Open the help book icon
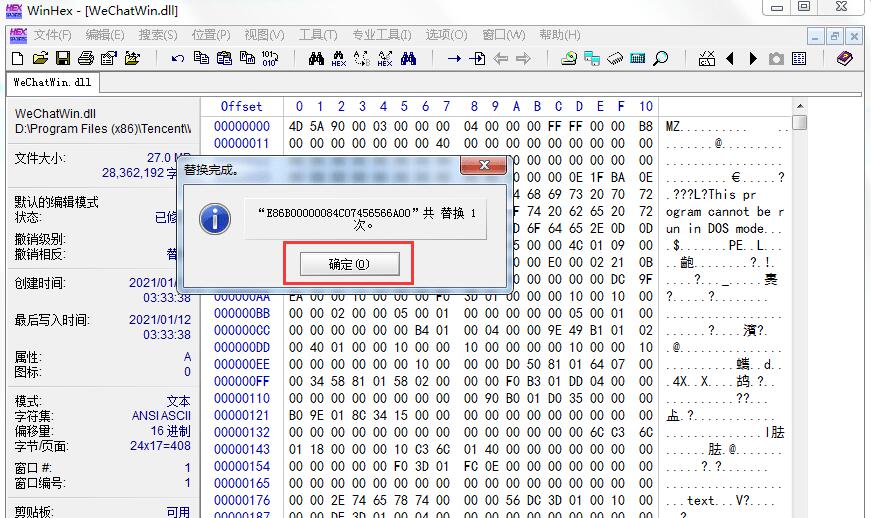Screen dimensions: 871x518 (845, 59)
